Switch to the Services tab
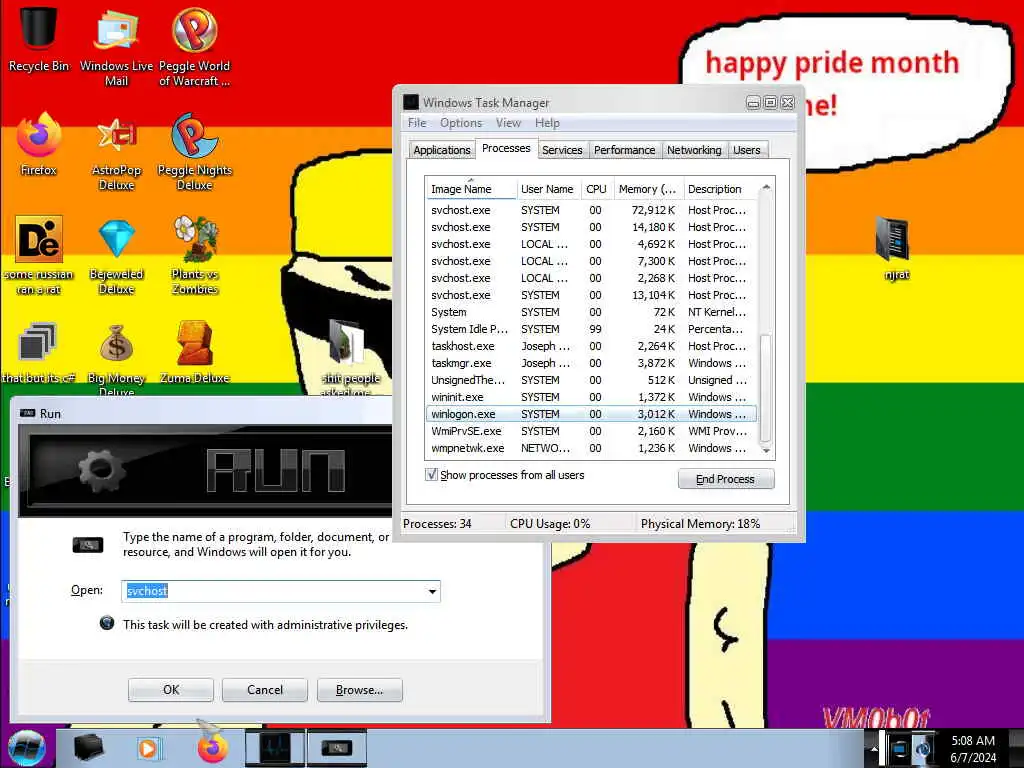The image size is (1024, 768). tap(562, 150)
